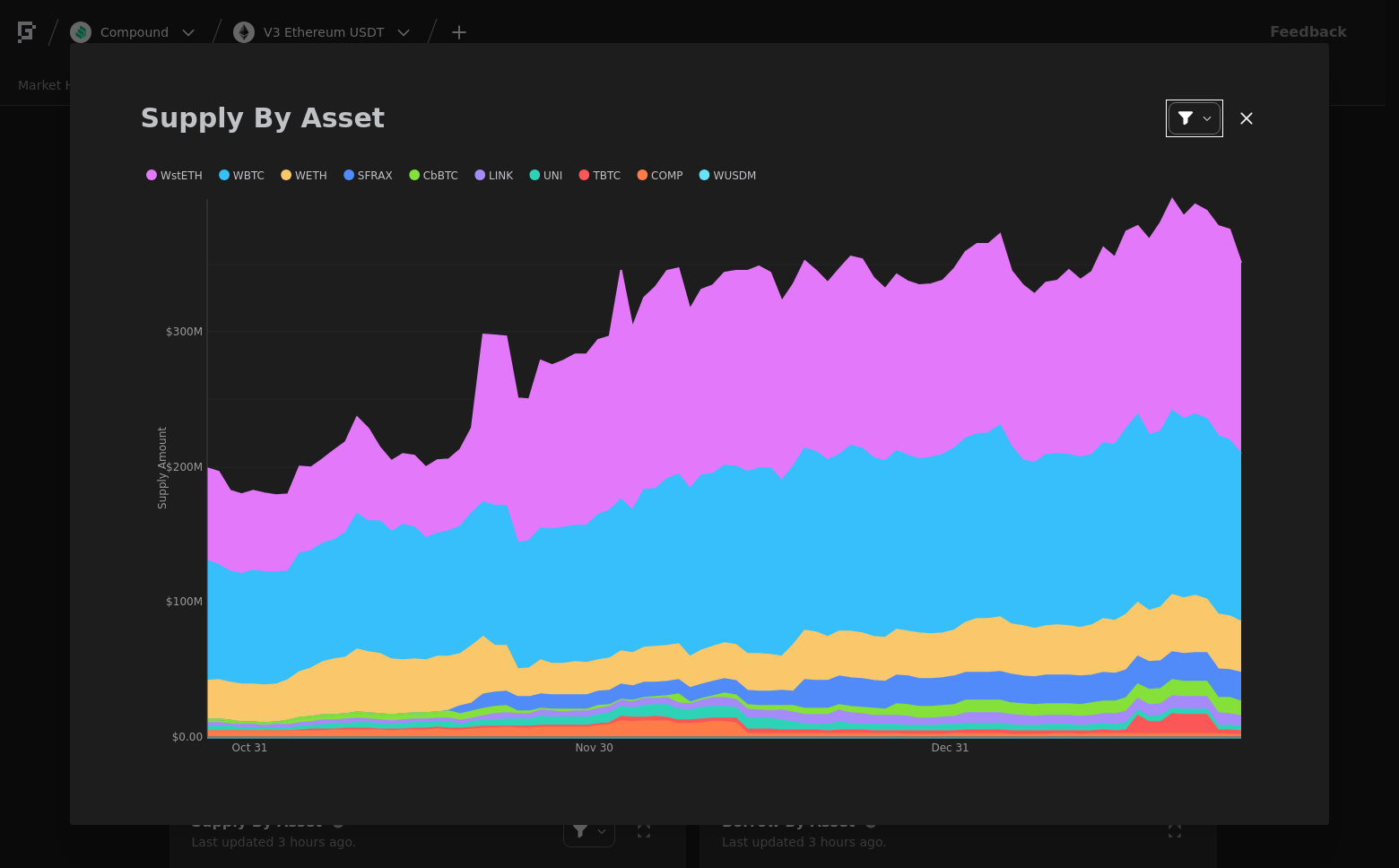The width and height of the screenshot is (1399, 868).
Task: Open the filter dropdown in the chart header
Action: pyautogui.click(x=1194, y=118)
